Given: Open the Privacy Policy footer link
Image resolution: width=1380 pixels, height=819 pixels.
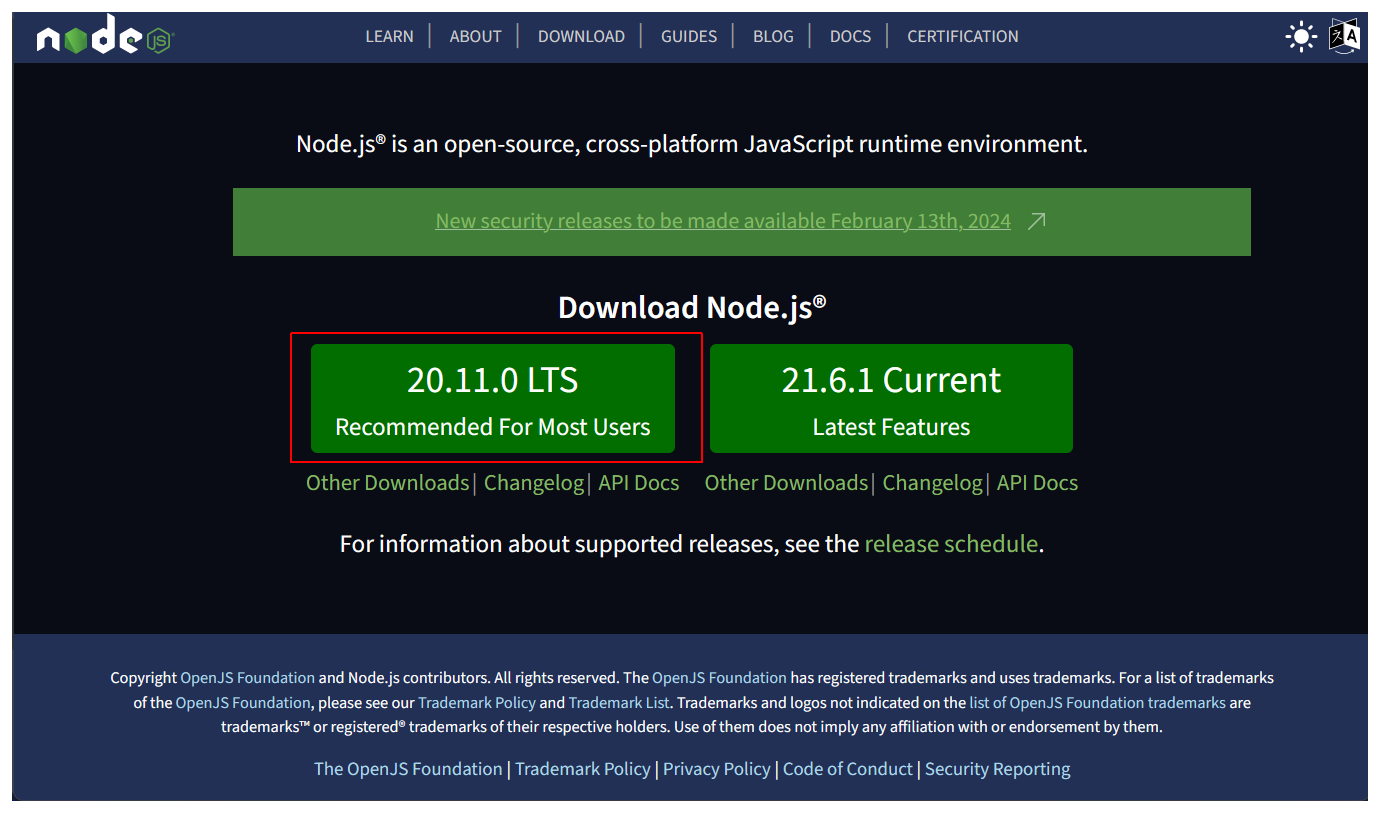Looking at the screenshot, I should coord(717,769).
